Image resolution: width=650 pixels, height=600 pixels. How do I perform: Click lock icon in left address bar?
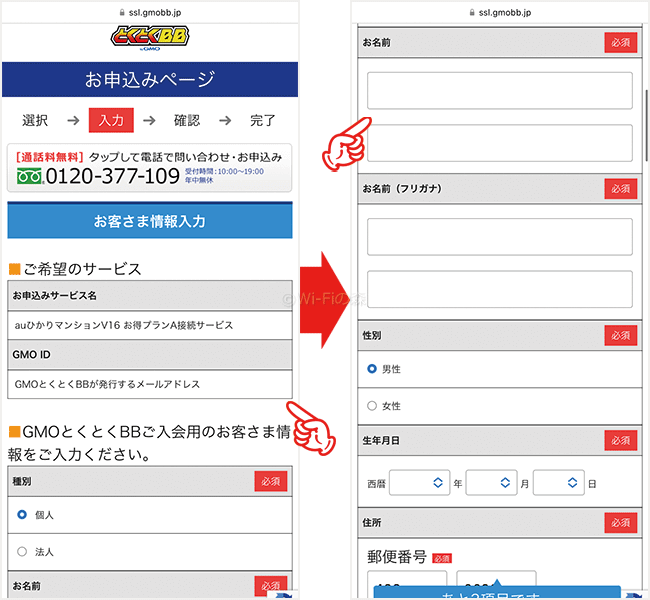pos(122,13)
